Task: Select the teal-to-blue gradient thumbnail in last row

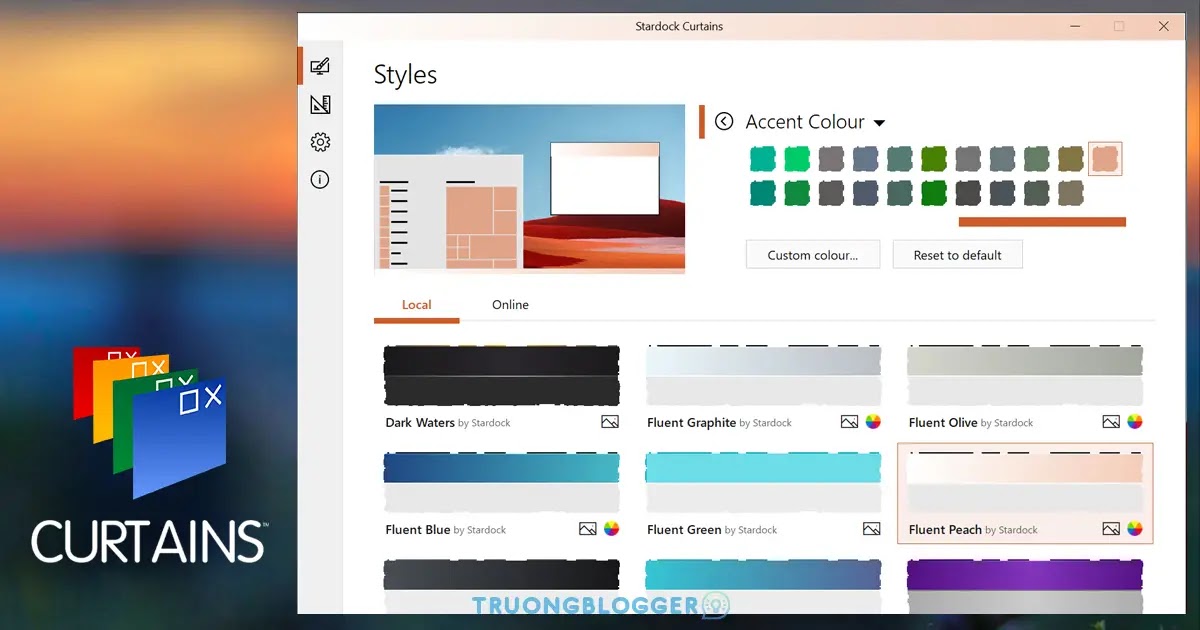Action: (764, 586)
